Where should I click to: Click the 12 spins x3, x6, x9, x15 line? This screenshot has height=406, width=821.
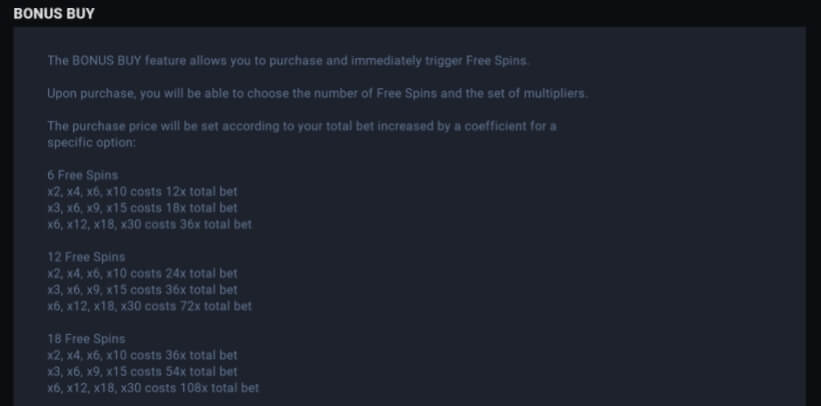[142, 290]
